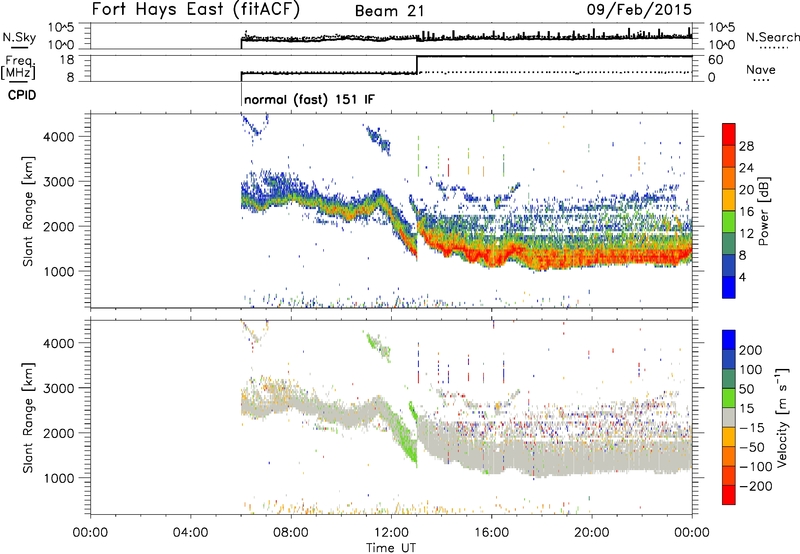Click the '10^5' tick on the left noise axis
This screenshot has width=800, height=554.
tap(61, 28)
